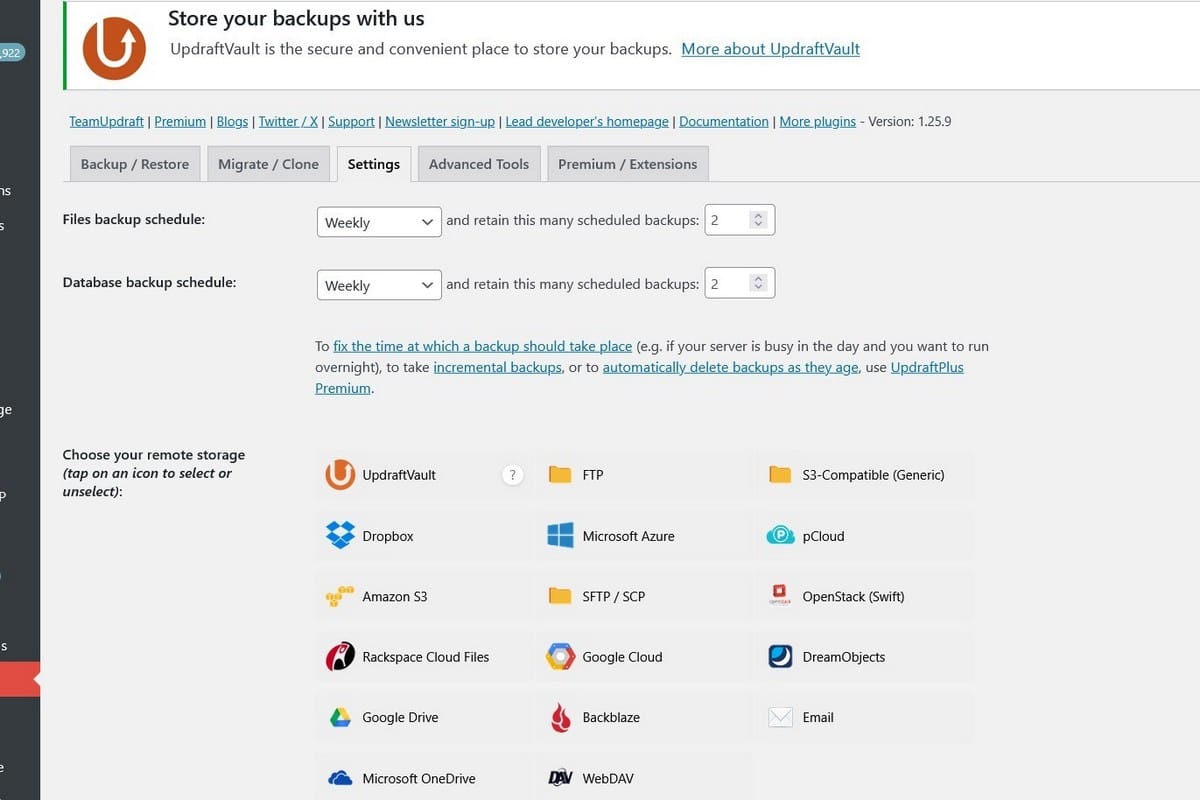Open the More about UpdraftVault link
Screen dimensions: 1200x800
(x=770, y=49)
